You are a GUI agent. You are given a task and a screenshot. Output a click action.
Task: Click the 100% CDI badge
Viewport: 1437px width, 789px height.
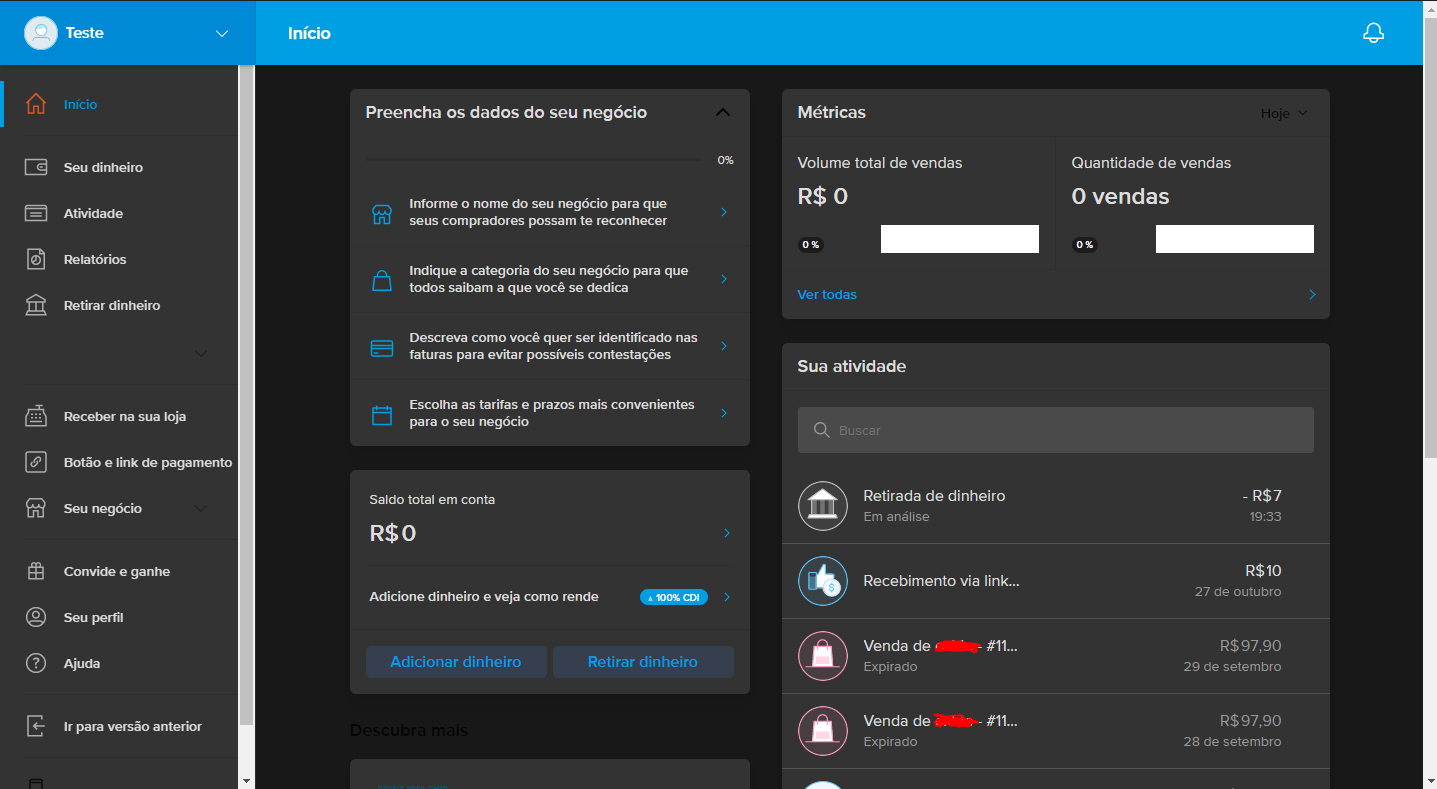point(674,597)
